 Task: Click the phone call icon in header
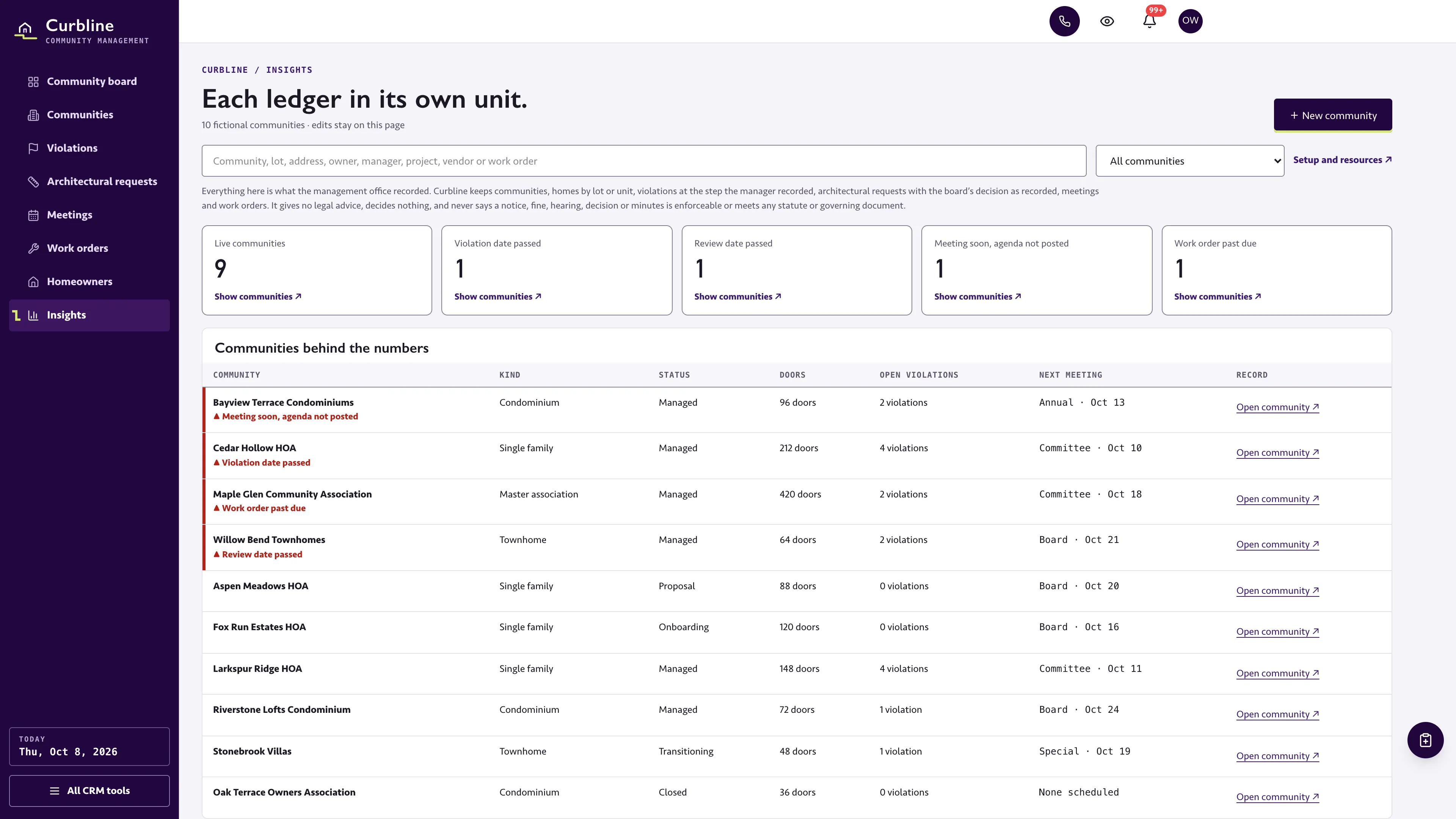[1064, 21]
